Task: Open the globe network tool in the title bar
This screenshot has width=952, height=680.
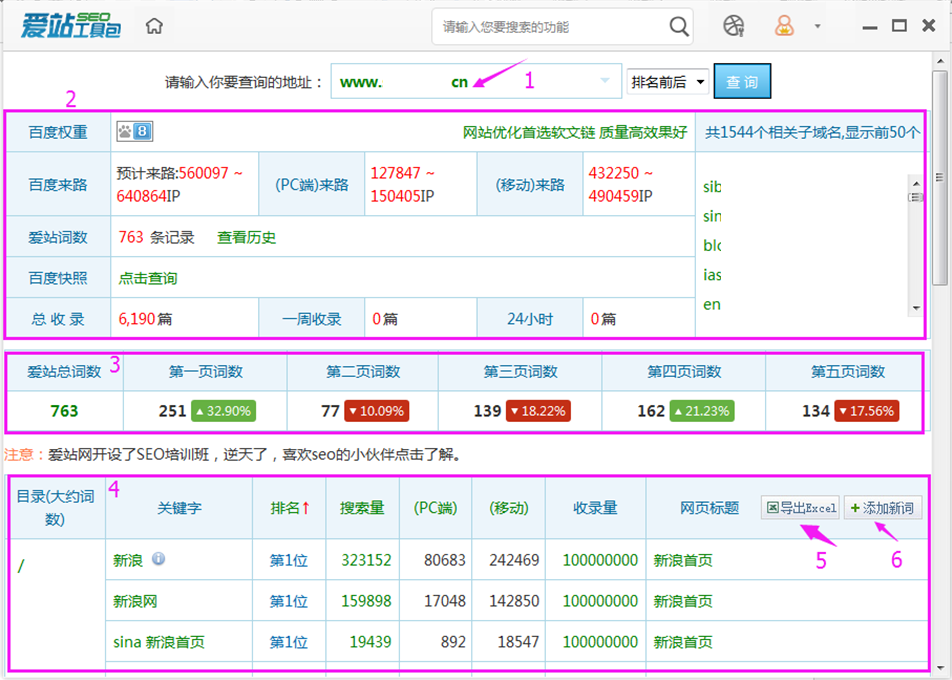Action: [x=733, y=27]
